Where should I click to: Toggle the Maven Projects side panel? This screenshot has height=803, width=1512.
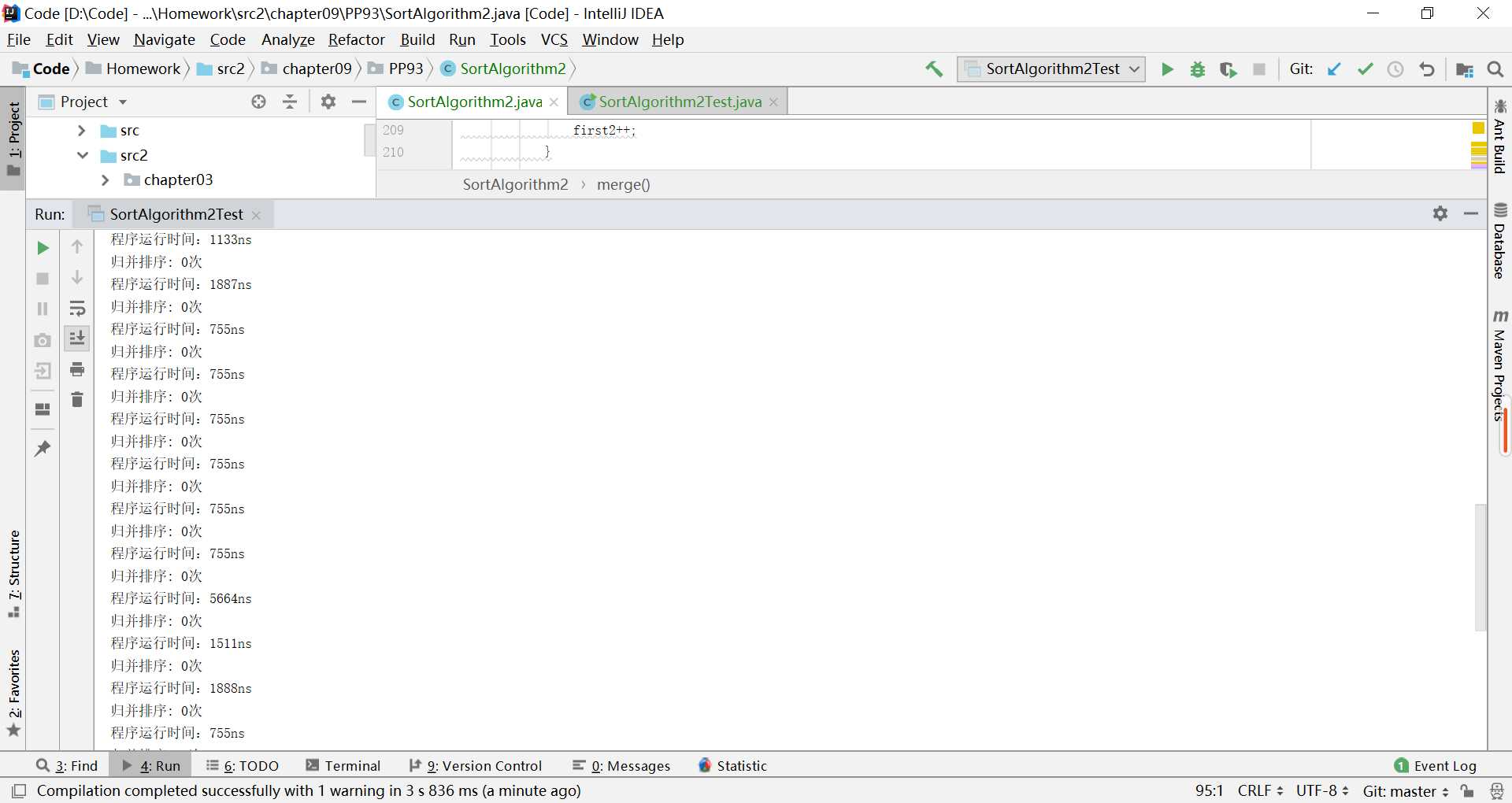(x=1500, y=365)
